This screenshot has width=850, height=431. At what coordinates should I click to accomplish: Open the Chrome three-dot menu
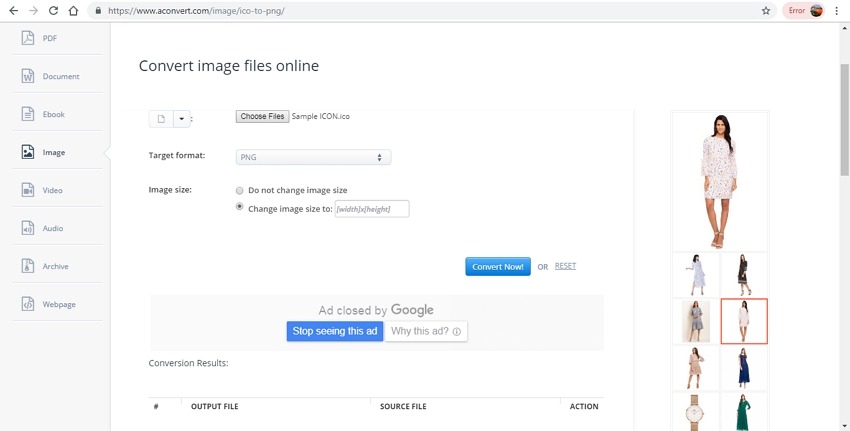pos(837,11)
